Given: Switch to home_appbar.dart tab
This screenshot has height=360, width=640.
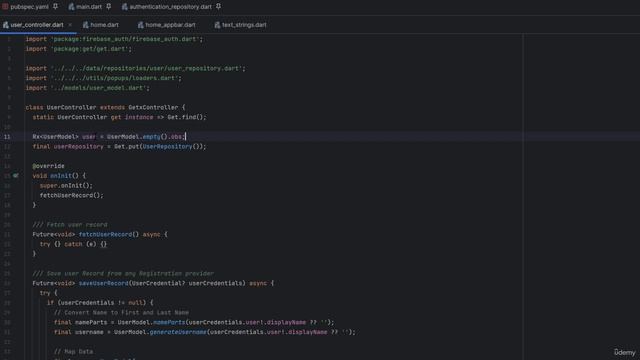Looking at the screenshot, I should pyautogui.click(x=170, y=25).
